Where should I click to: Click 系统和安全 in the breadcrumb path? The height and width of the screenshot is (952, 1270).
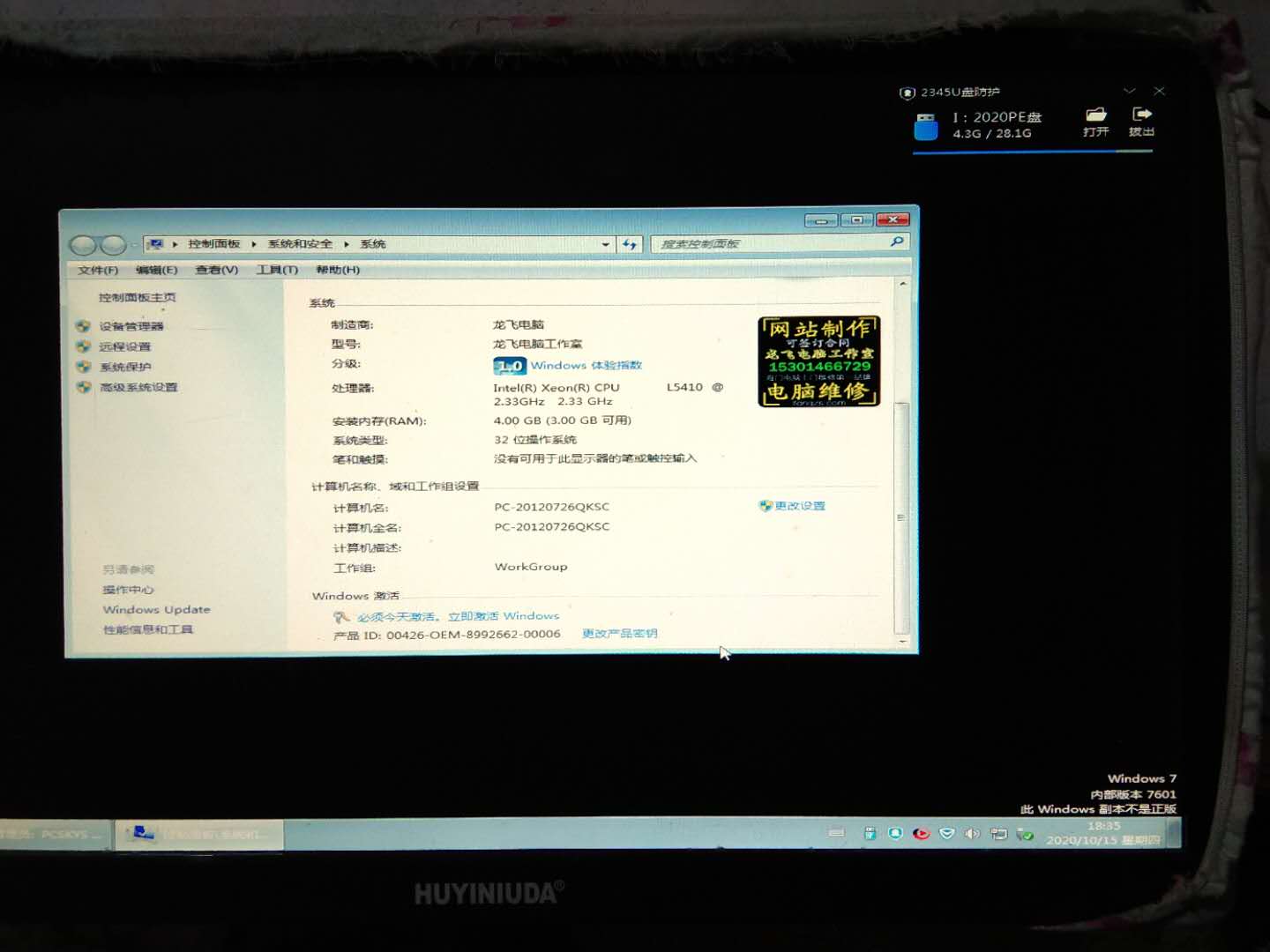point(300,244)
